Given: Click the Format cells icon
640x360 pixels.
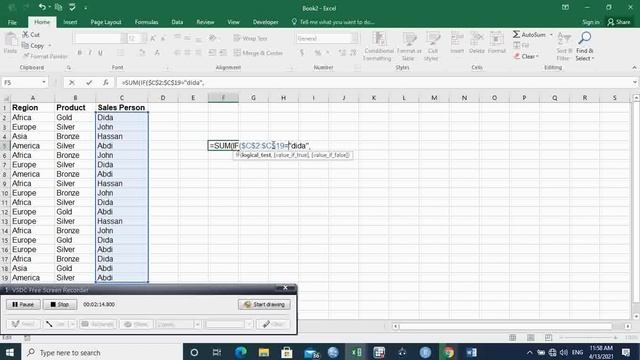Looking at the screenshot, I should (x=496, y=40).
